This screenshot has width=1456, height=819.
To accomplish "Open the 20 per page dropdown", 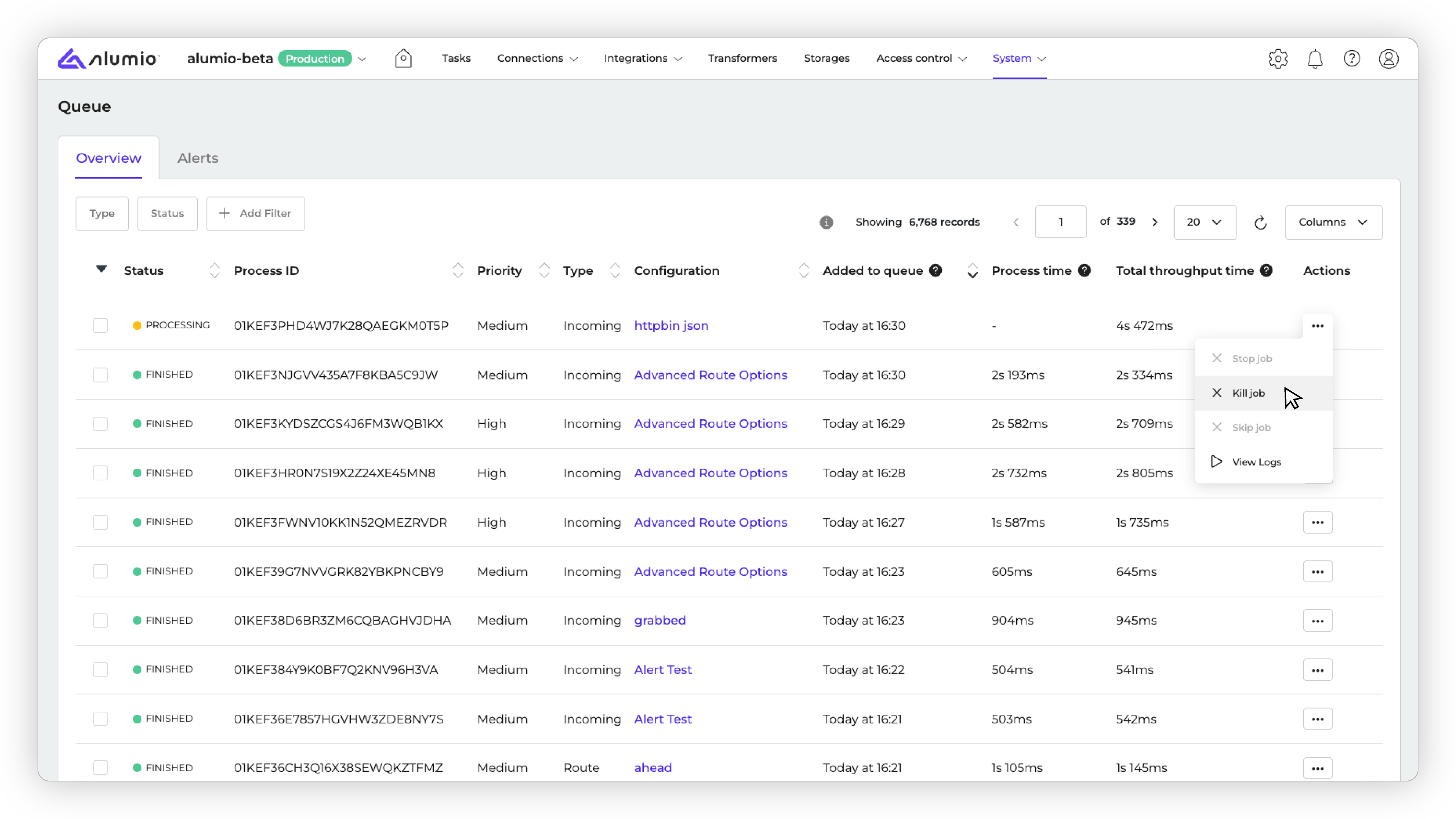I will (x=1205, y=222).
